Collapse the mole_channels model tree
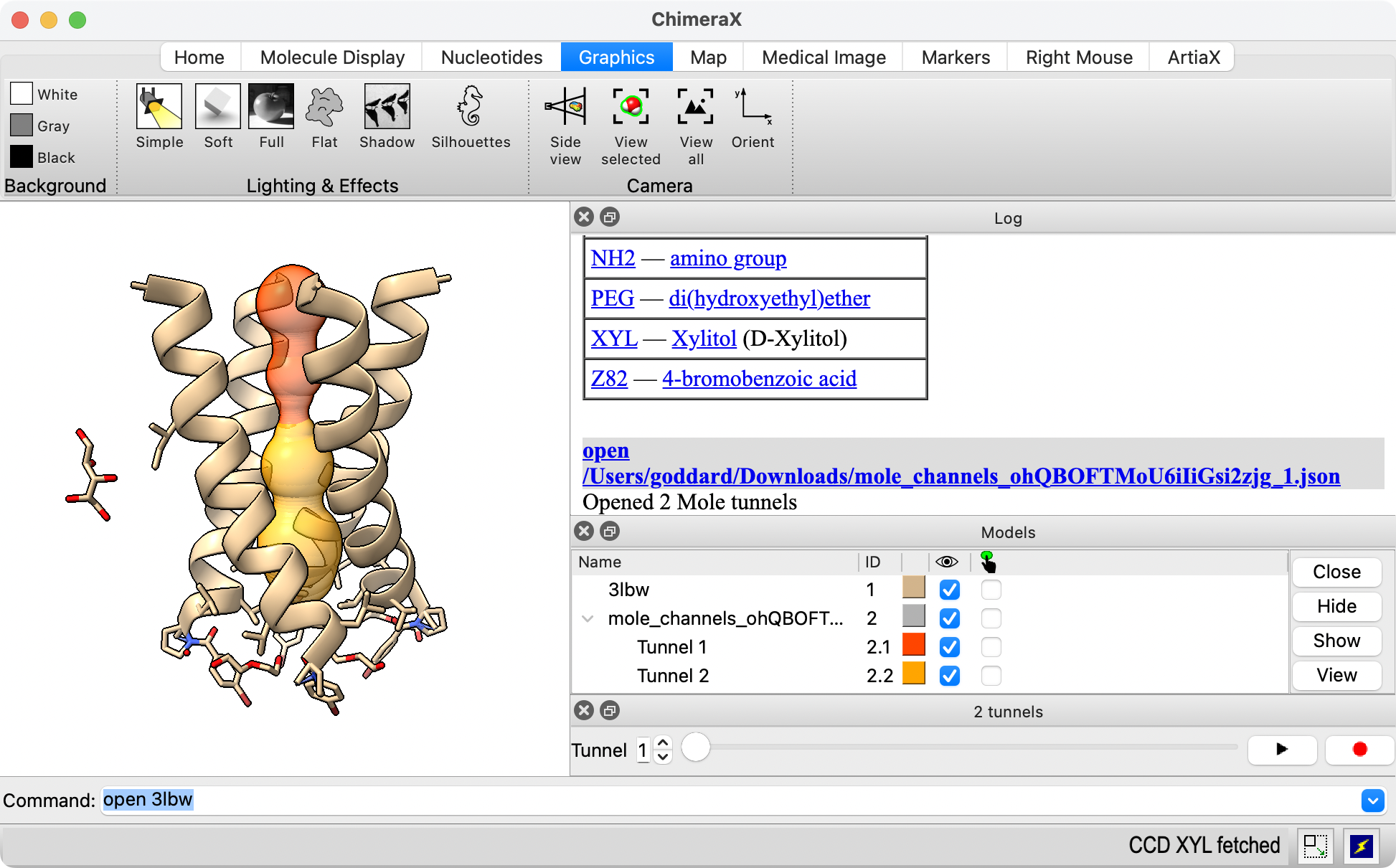This screenshot has height=868, width=1396. (588, 618)
